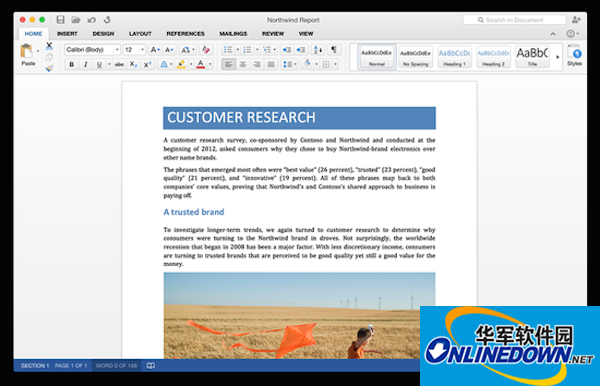Open the REFERENCES tab

pos(186,34)
